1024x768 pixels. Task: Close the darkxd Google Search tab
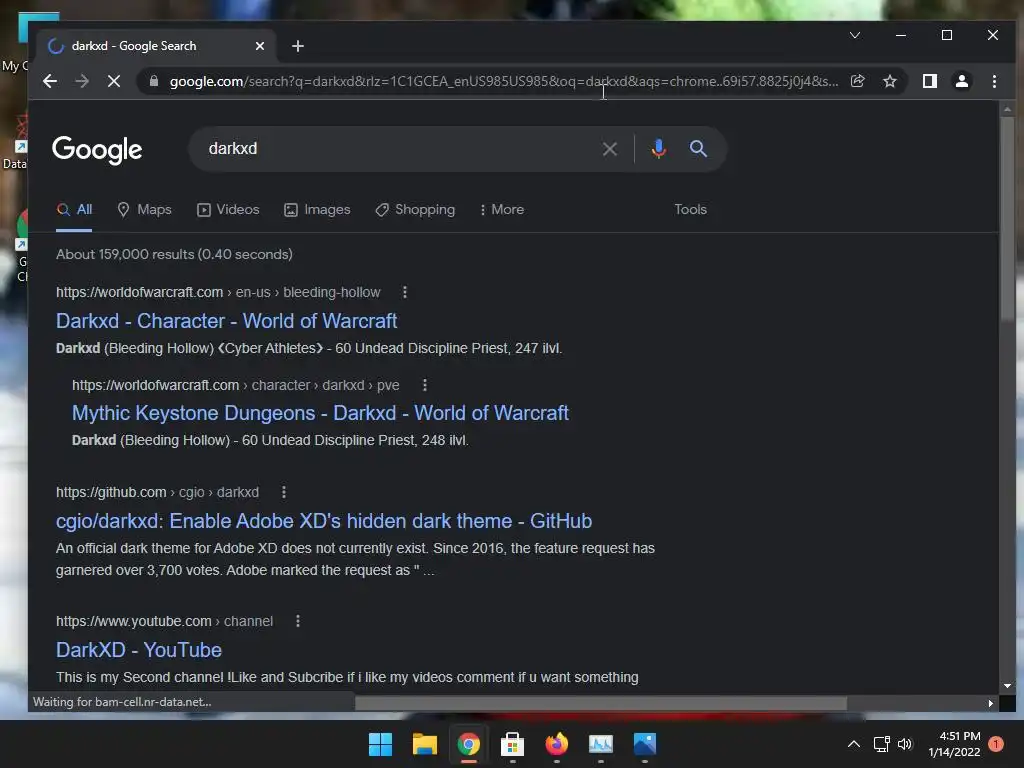pyautogui.click(x=260, y=46)
